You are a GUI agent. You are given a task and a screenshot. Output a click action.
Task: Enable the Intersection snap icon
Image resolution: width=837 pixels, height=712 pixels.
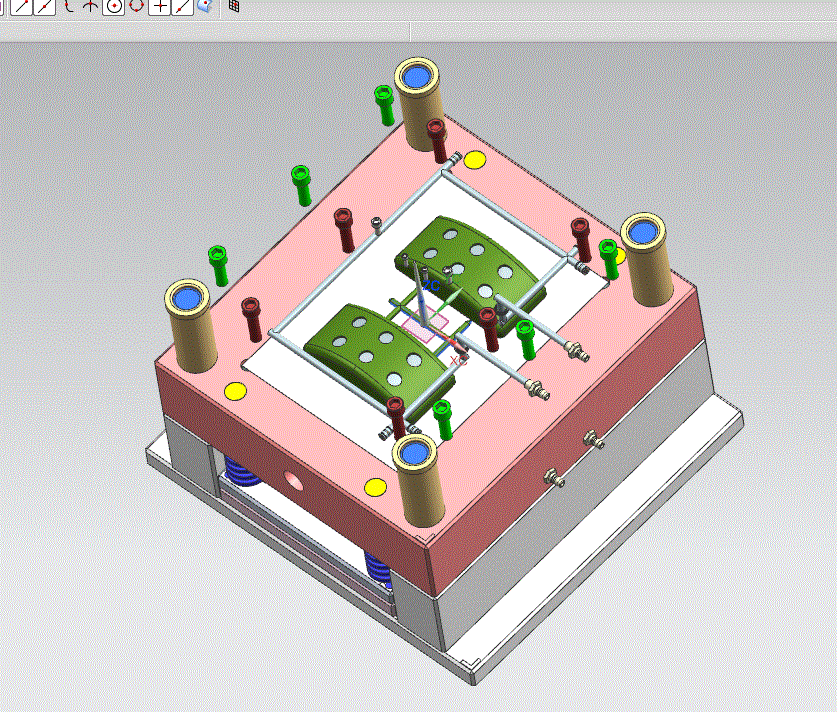[91, 6]
